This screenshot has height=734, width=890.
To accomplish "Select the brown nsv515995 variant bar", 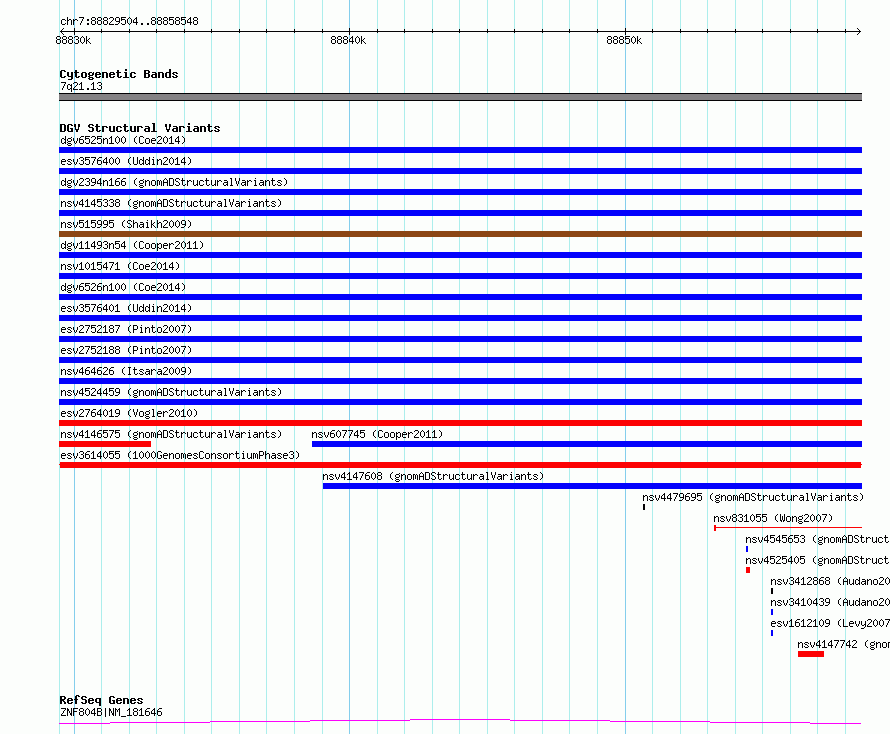I will tap(460, 234).
